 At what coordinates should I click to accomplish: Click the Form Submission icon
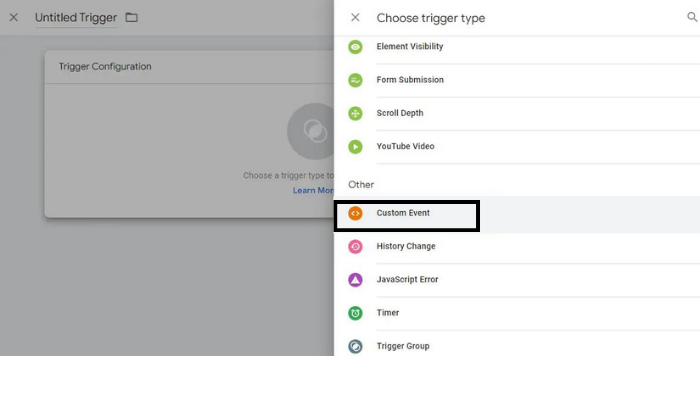(x=355, y=80)
